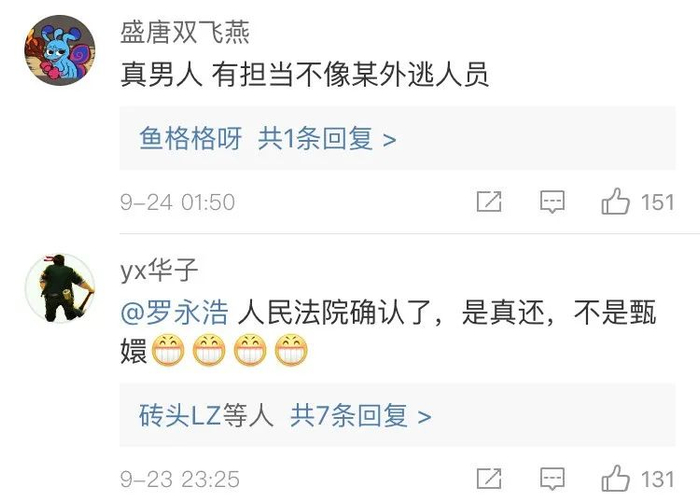Repost yx华子's comment using share icon

[489, 479]
